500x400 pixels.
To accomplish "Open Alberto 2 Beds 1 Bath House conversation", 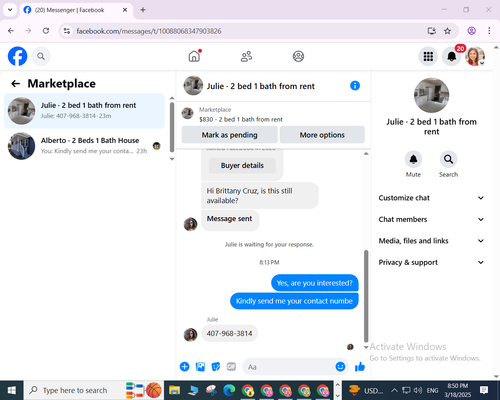I will point(84,146).
